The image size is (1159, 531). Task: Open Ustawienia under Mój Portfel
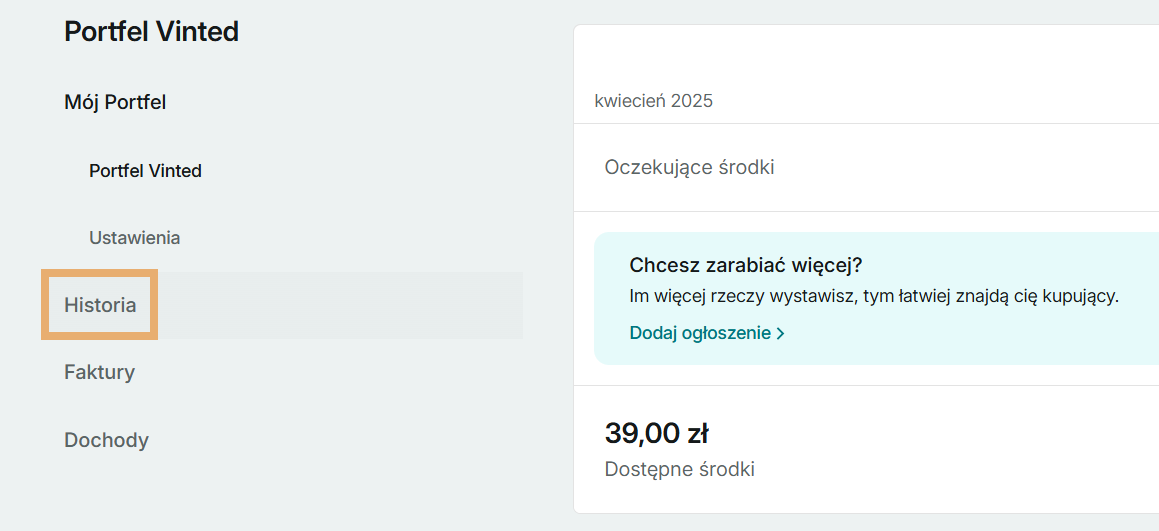[x=134, y=238]
